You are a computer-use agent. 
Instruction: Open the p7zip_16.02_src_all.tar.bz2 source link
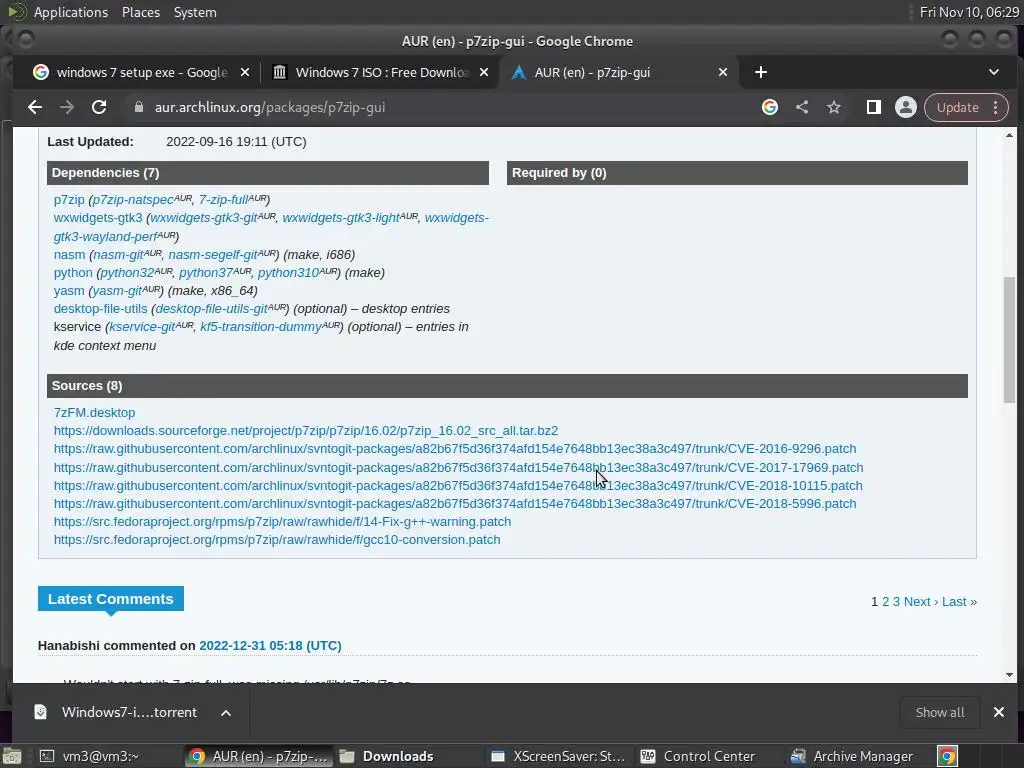pos(306,431)
